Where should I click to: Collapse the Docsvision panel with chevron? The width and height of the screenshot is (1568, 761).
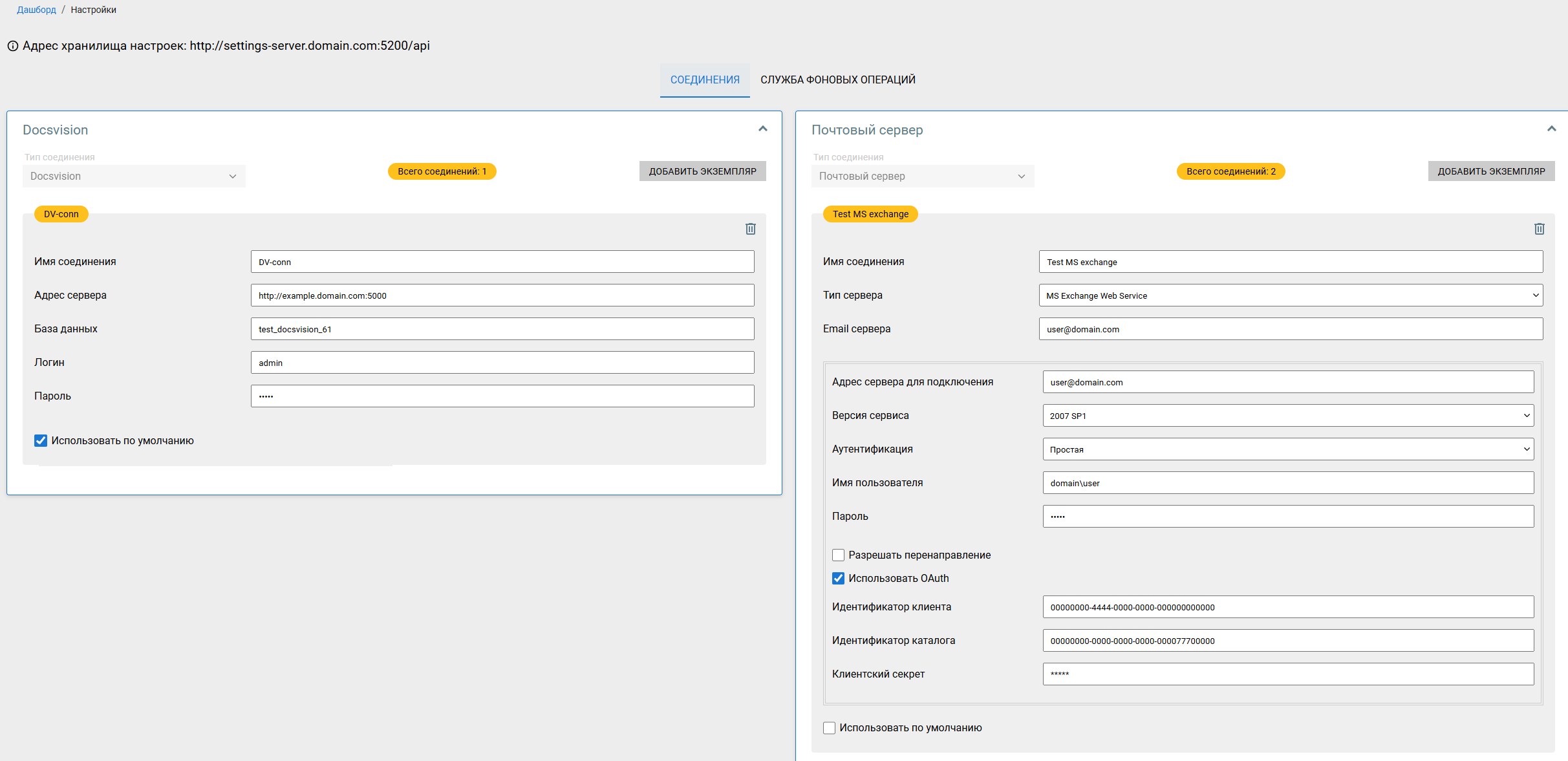pos(763,129)
